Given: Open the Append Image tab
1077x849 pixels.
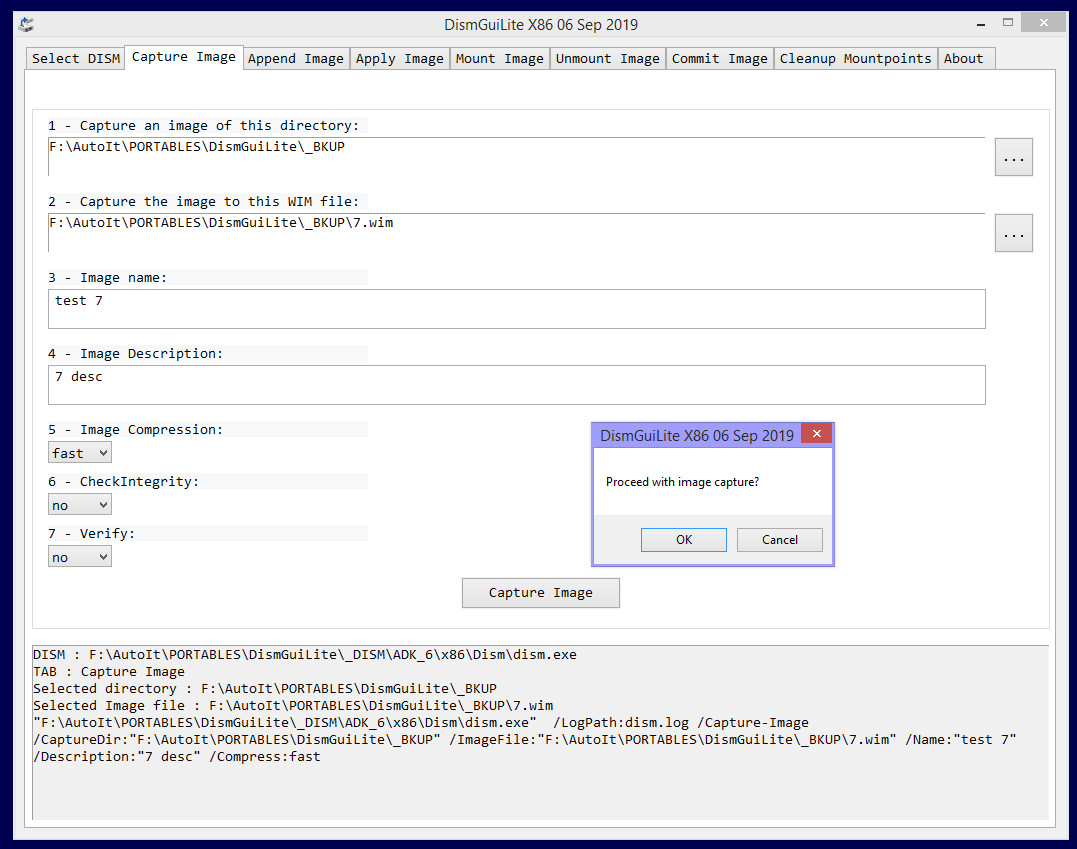Looking at the screenshot, I should 296,58.
